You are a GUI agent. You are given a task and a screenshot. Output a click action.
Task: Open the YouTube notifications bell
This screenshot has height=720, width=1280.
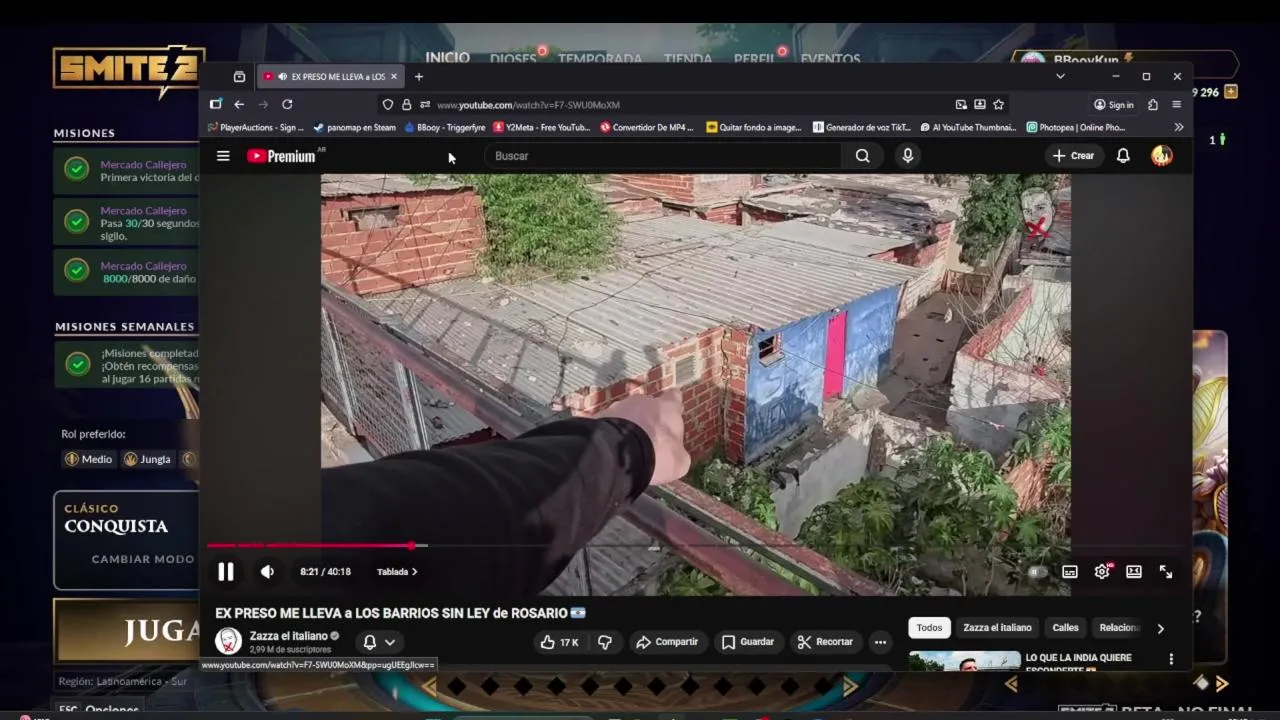[x=1123, y=156]
